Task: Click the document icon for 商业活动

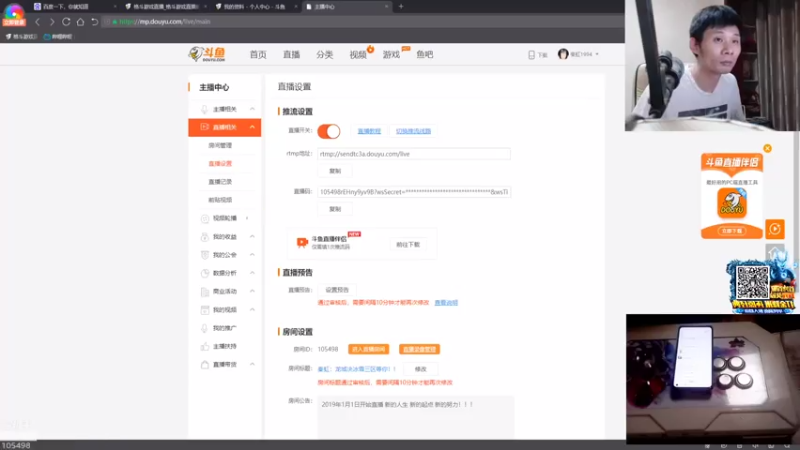Action: [x=205, y=291]
